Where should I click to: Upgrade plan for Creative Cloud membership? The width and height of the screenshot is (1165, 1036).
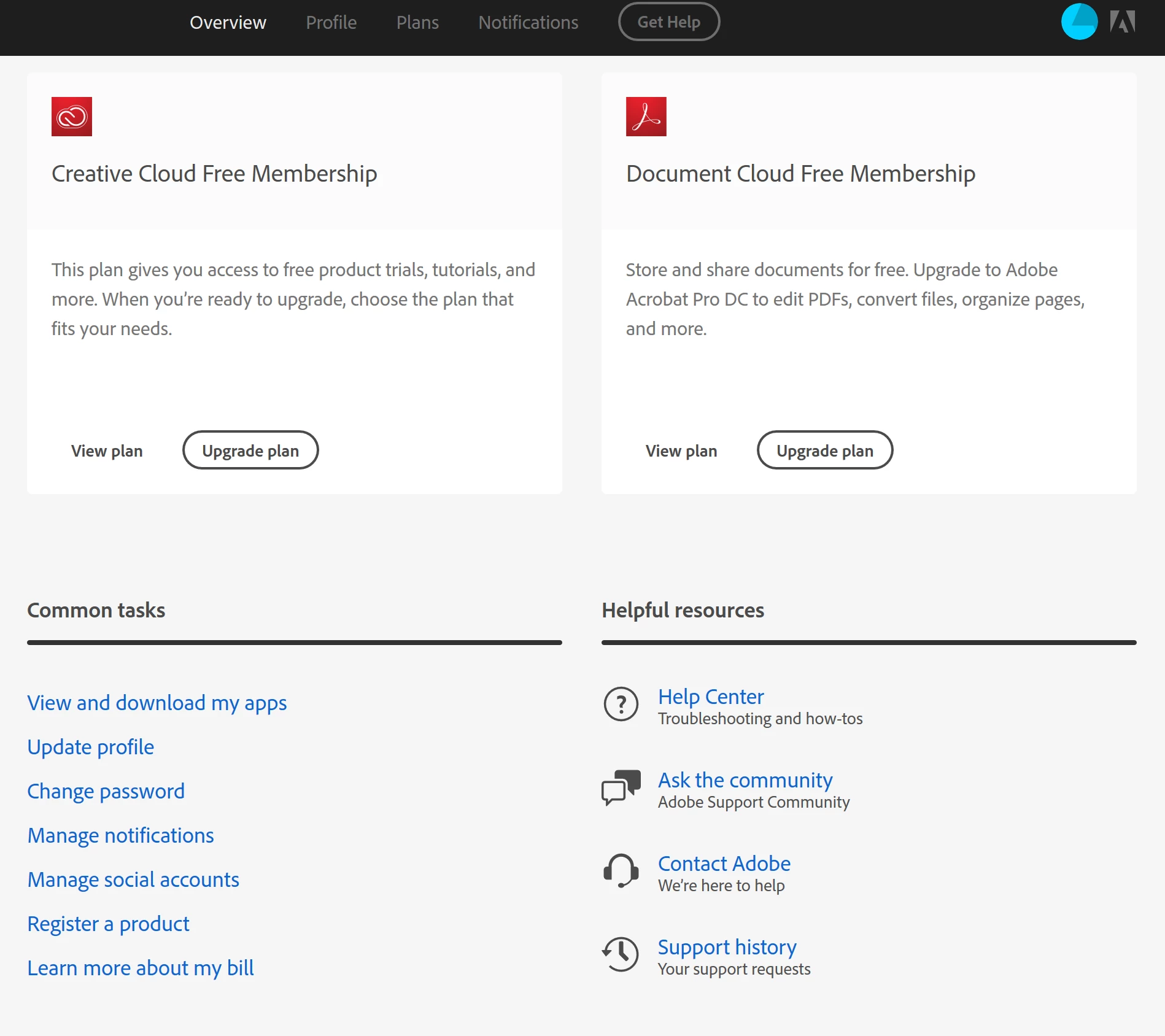point(250,450)
